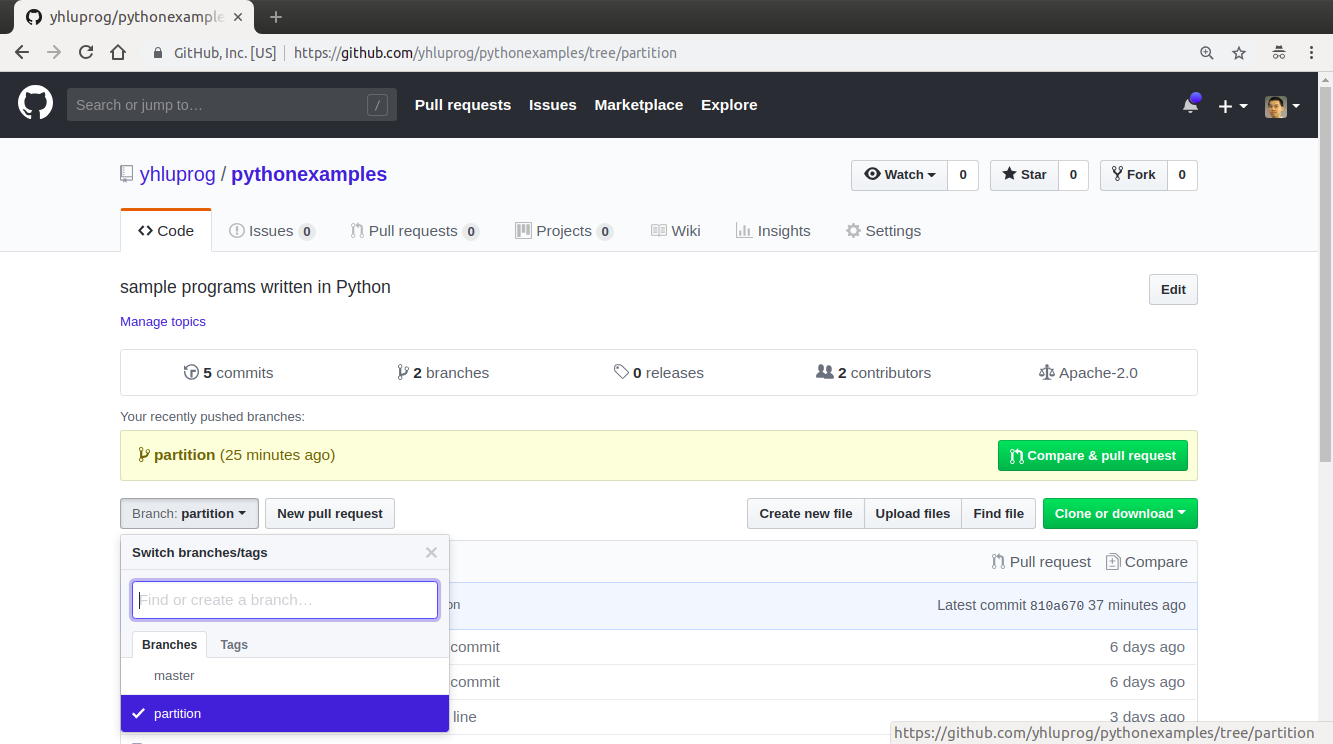
Task: Open Issues in top navigation
Action: [553, 105]
